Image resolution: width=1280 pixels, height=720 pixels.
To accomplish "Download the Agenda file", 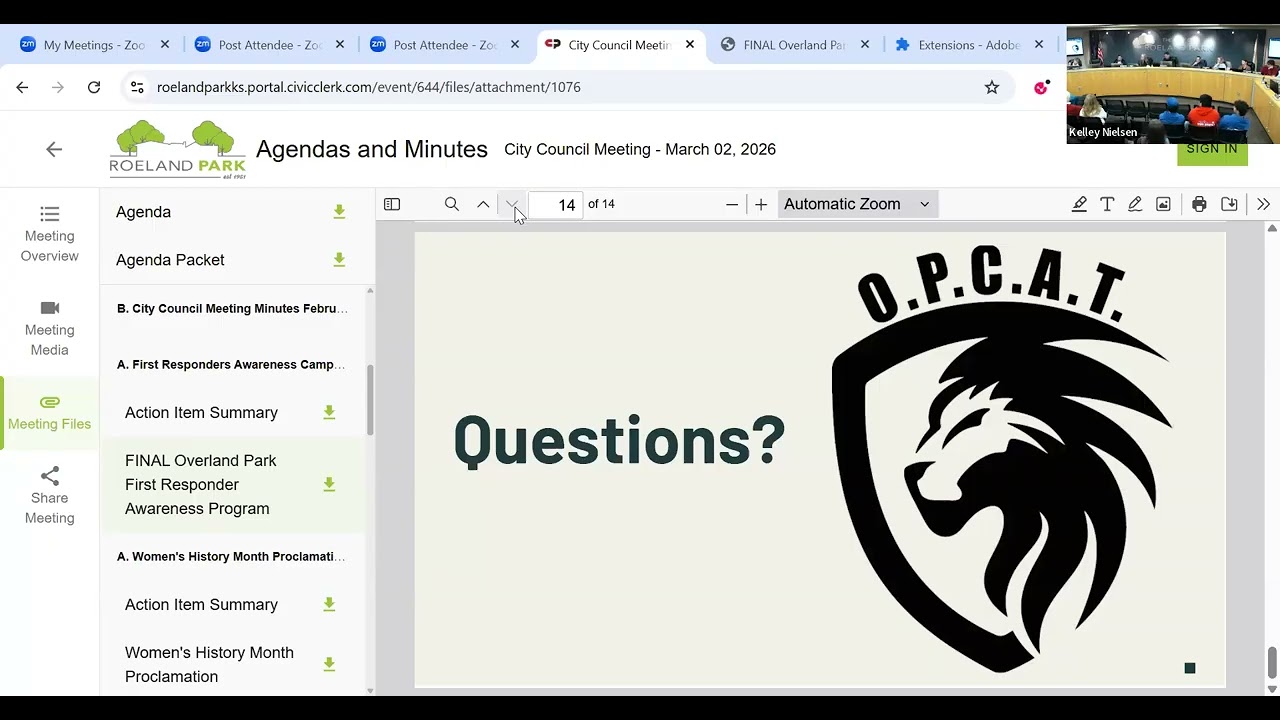I will tap(339, 212).
